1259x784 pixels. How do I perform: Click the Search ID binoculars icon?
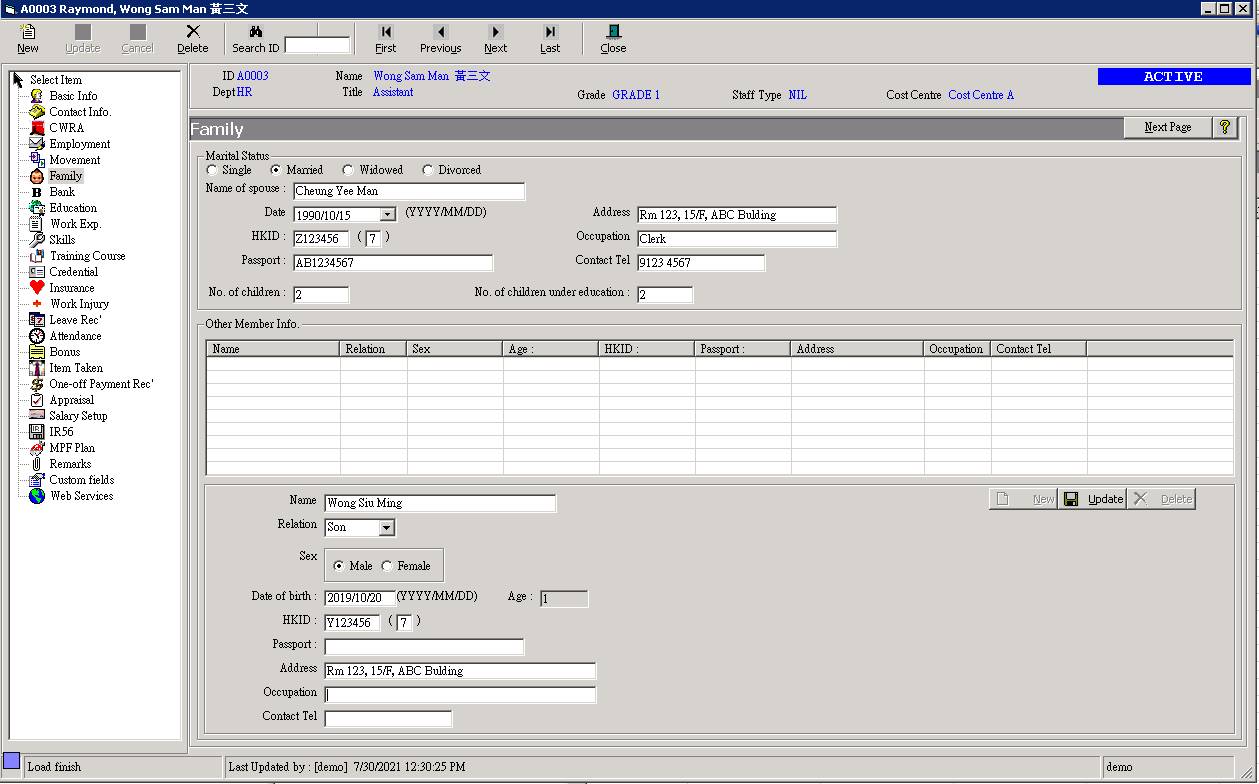click(256, 32)
